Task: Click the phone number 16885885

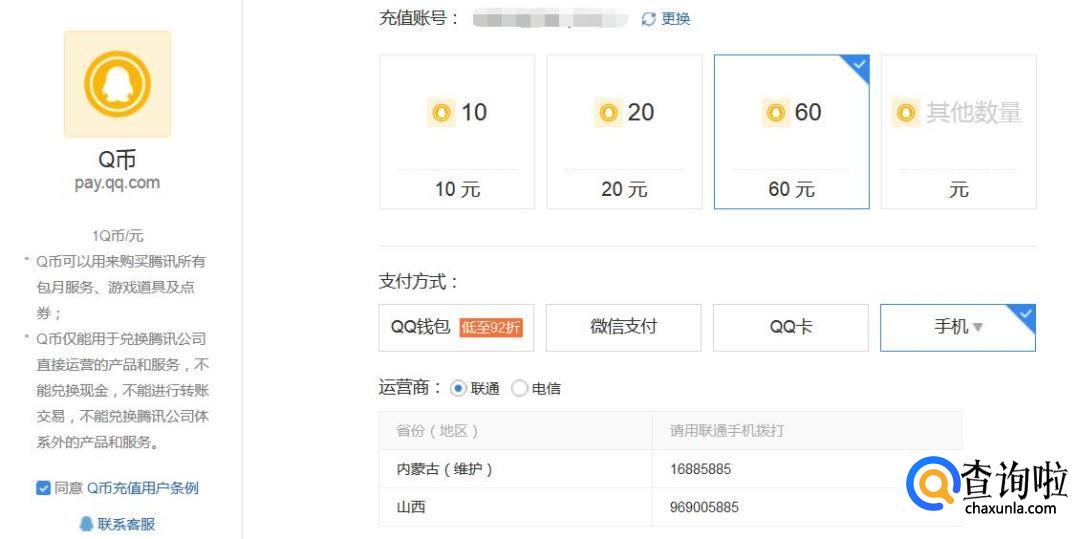Action: 700,469
